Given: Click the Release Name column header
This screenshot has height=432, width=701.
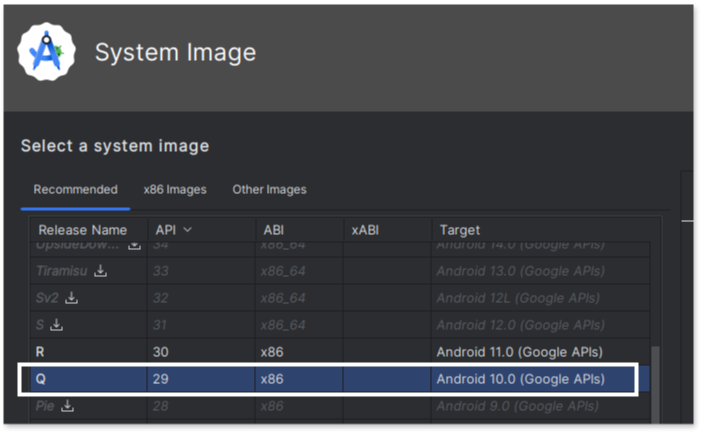Looking at the screenshot, I should (x=83, y=230).
